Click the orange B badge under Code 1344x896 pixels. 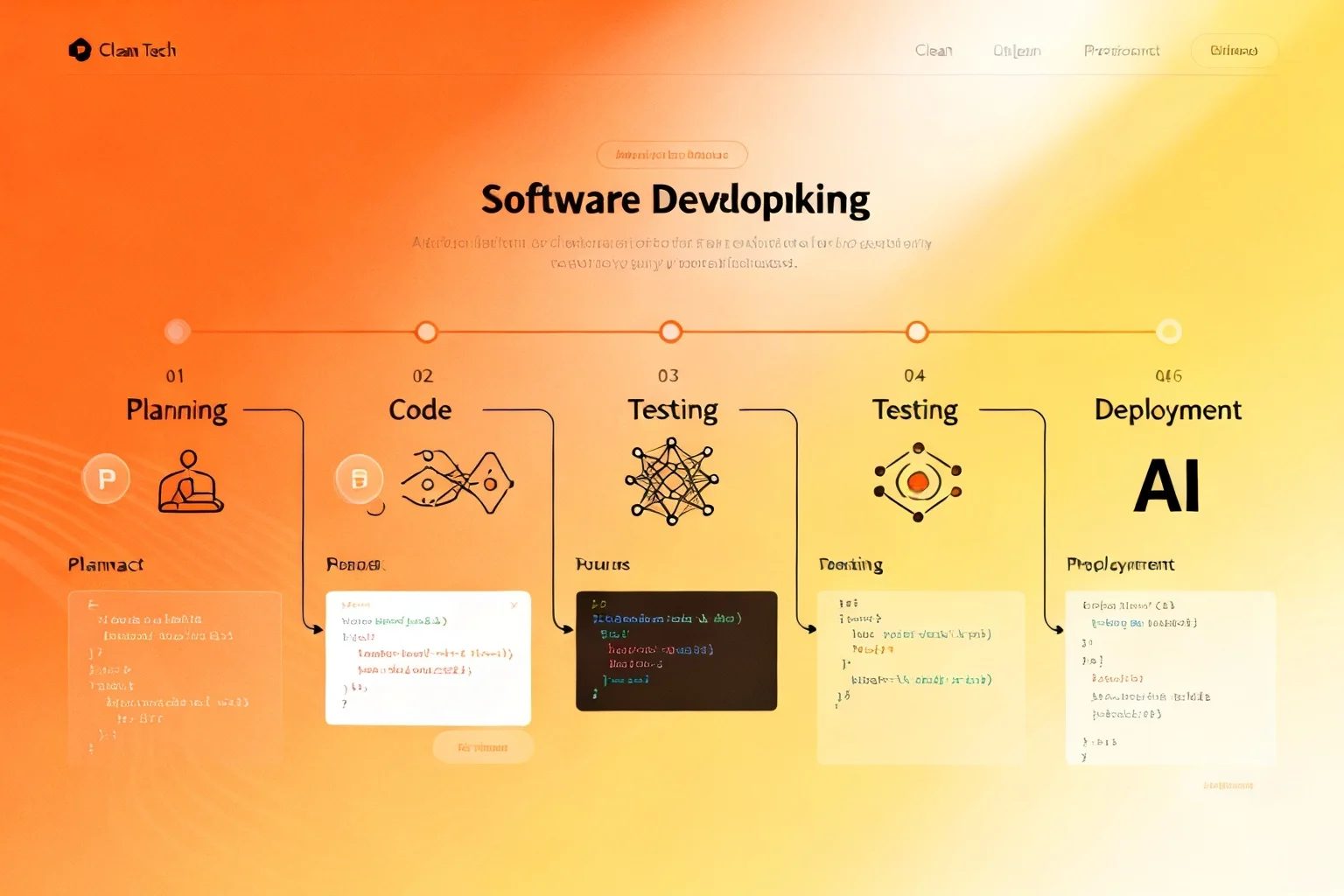(x=359, y=479)
